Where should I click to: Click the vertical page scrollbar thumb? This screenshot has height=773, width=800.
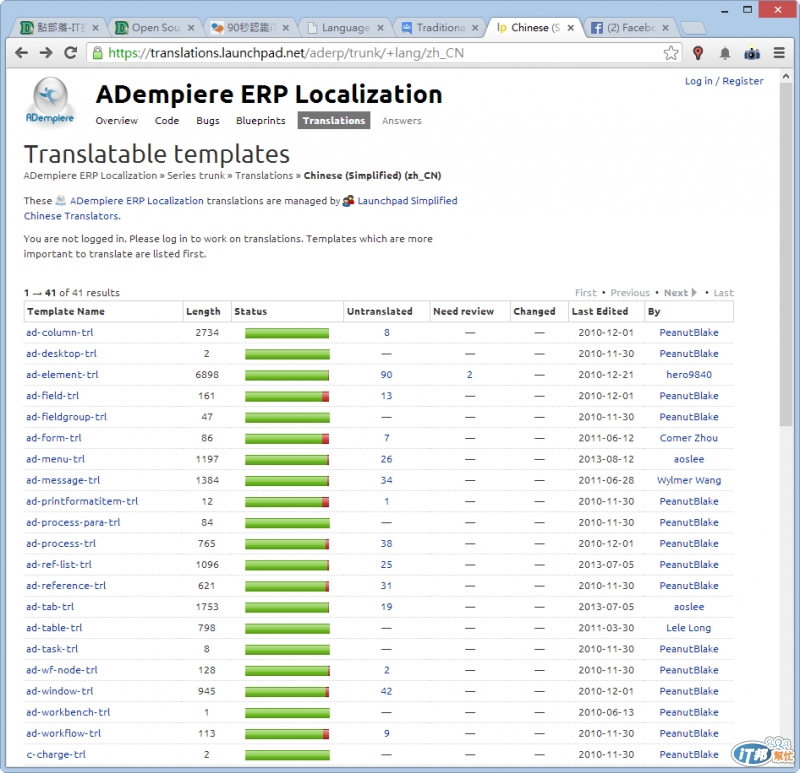tap(786, 255)
